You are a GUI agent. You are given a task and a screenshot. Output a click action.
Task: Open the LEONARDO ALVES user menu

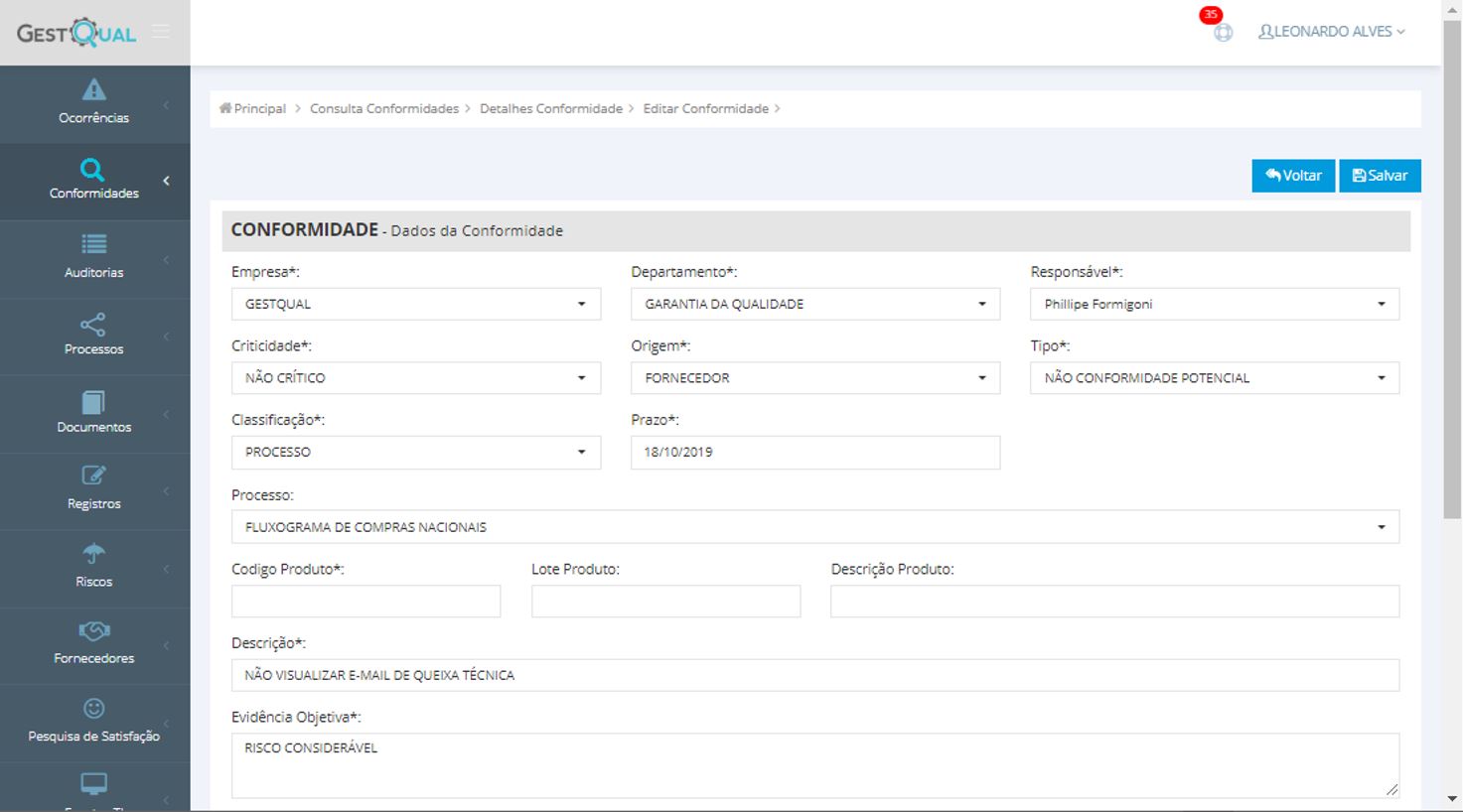(x=1332, y=32)
